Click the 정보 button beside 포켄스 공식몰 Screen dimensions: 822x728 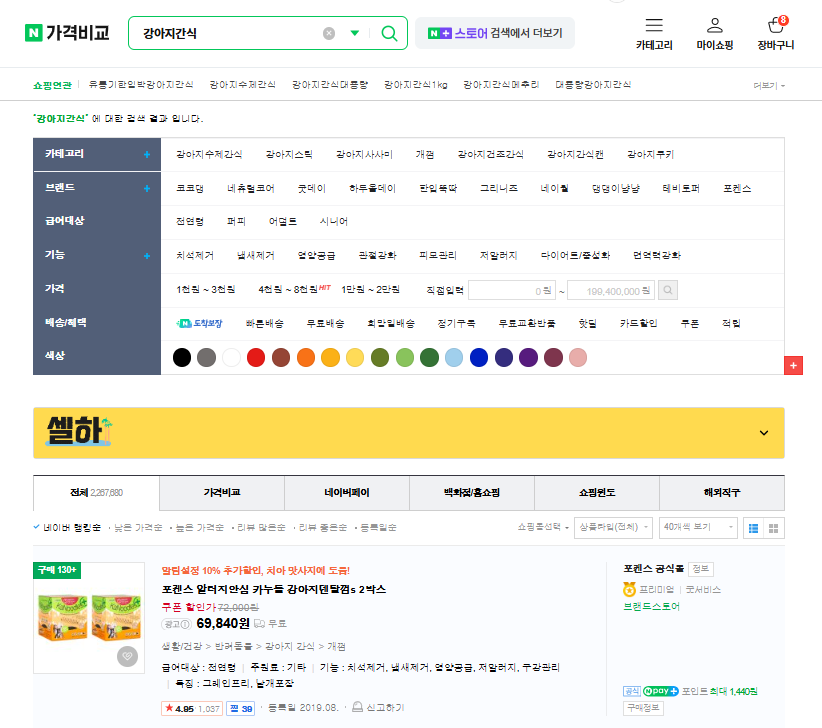(x=700, y=569)
